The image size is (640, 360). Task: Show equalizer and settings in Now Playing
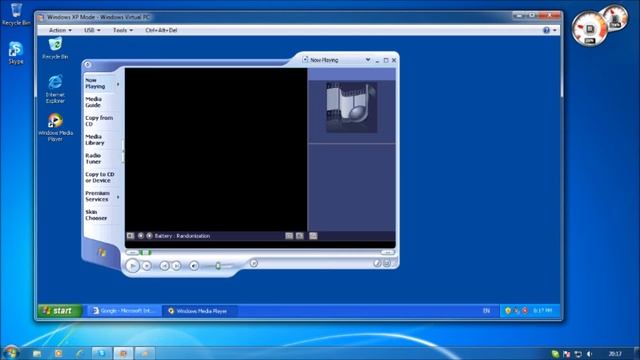(131, 236)
